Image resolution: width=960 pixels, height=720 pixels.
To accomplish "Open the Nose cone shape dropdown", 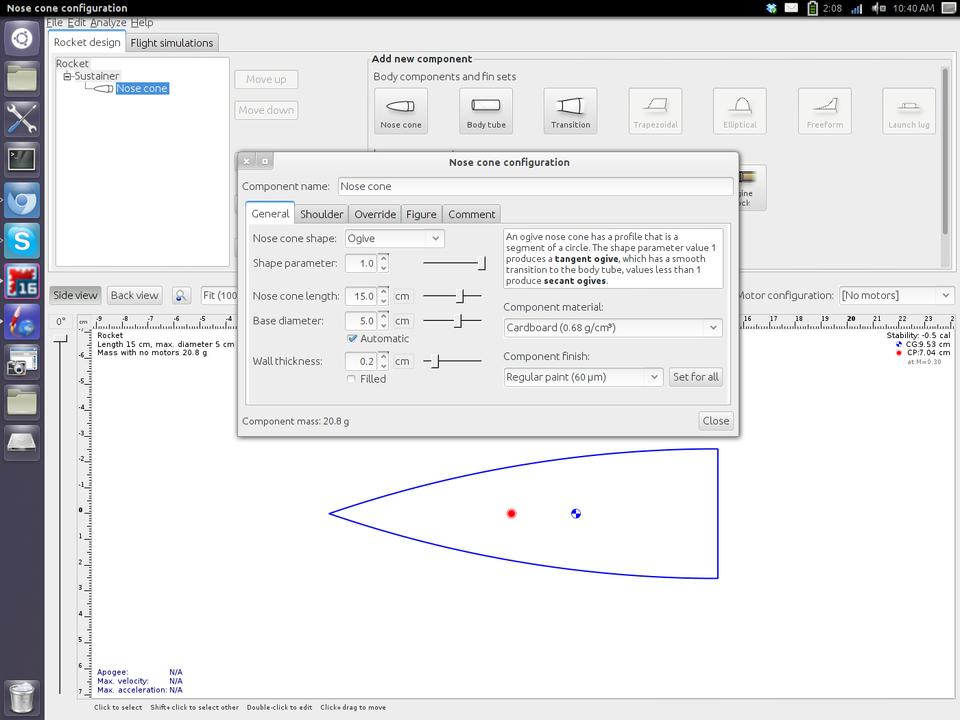I will coord(394,238).
